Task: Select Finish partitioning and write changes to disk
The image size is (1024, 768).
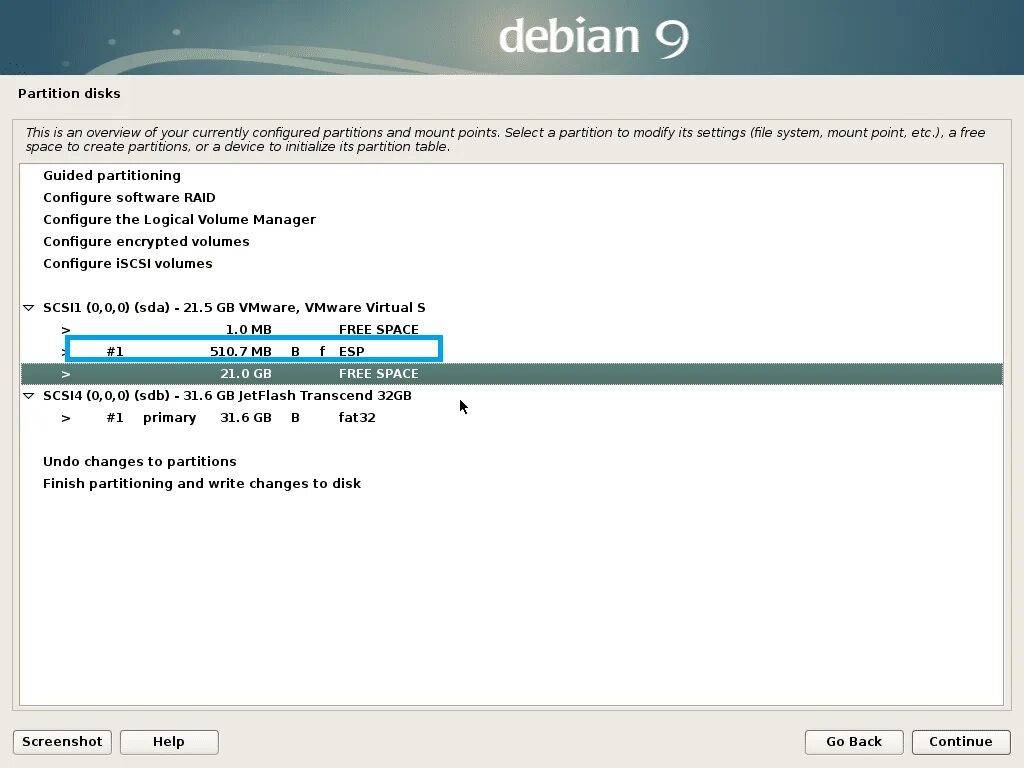Action: coord(202,484)
